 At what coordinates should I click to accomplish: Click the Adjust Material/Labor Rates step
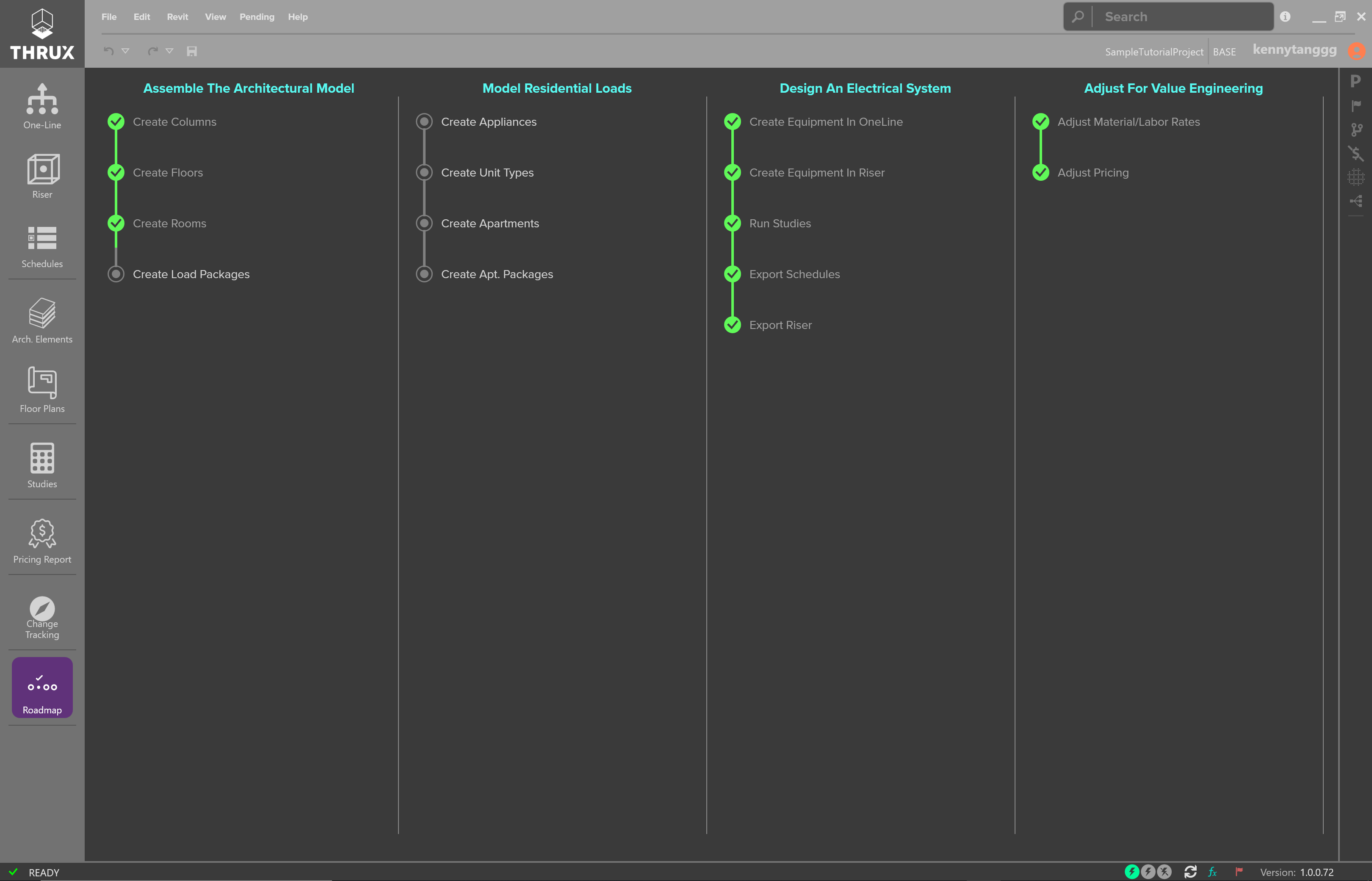(1128, 122)
